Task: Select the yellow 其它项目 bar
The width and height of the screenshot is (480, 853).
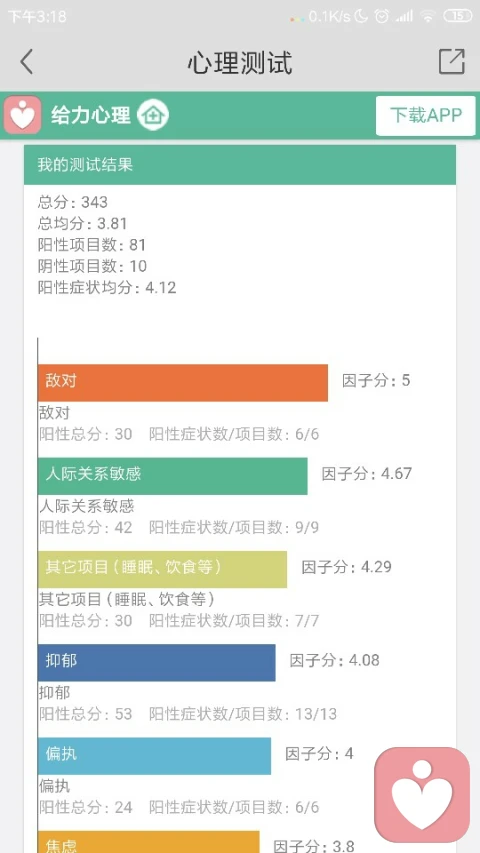Action: [162, 569]
